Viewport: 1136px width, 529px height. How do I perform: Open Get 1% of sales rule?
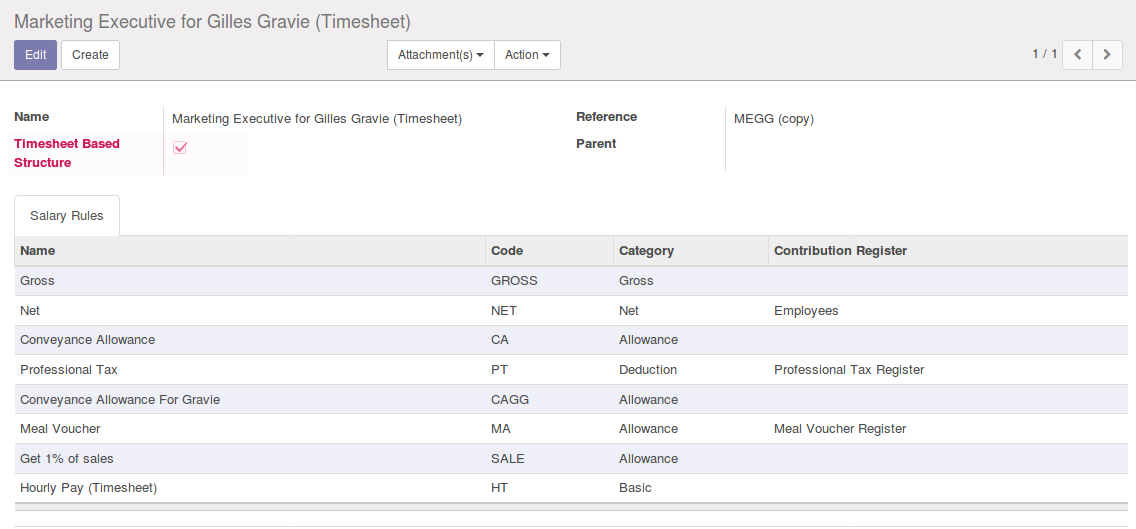point(67,459)
